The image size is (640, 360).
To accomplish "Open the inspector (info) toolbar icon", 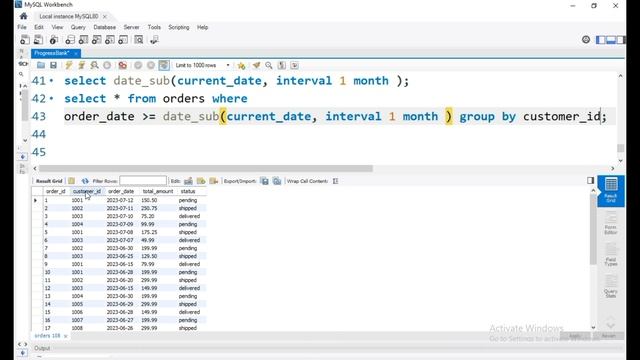I will pyautogui.click(x=53, y=40).
